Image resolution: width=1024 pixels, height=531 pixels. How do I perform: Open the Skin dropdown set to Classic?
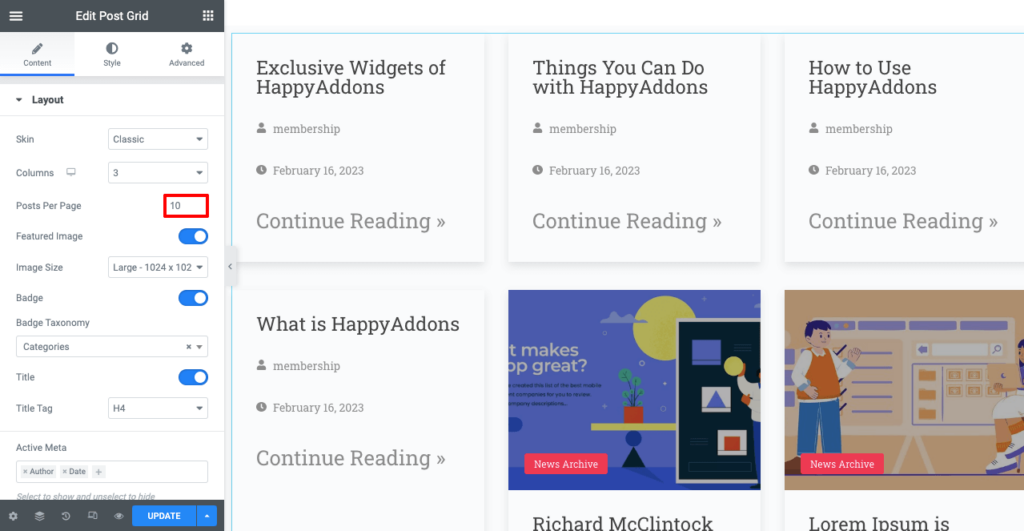158,139
